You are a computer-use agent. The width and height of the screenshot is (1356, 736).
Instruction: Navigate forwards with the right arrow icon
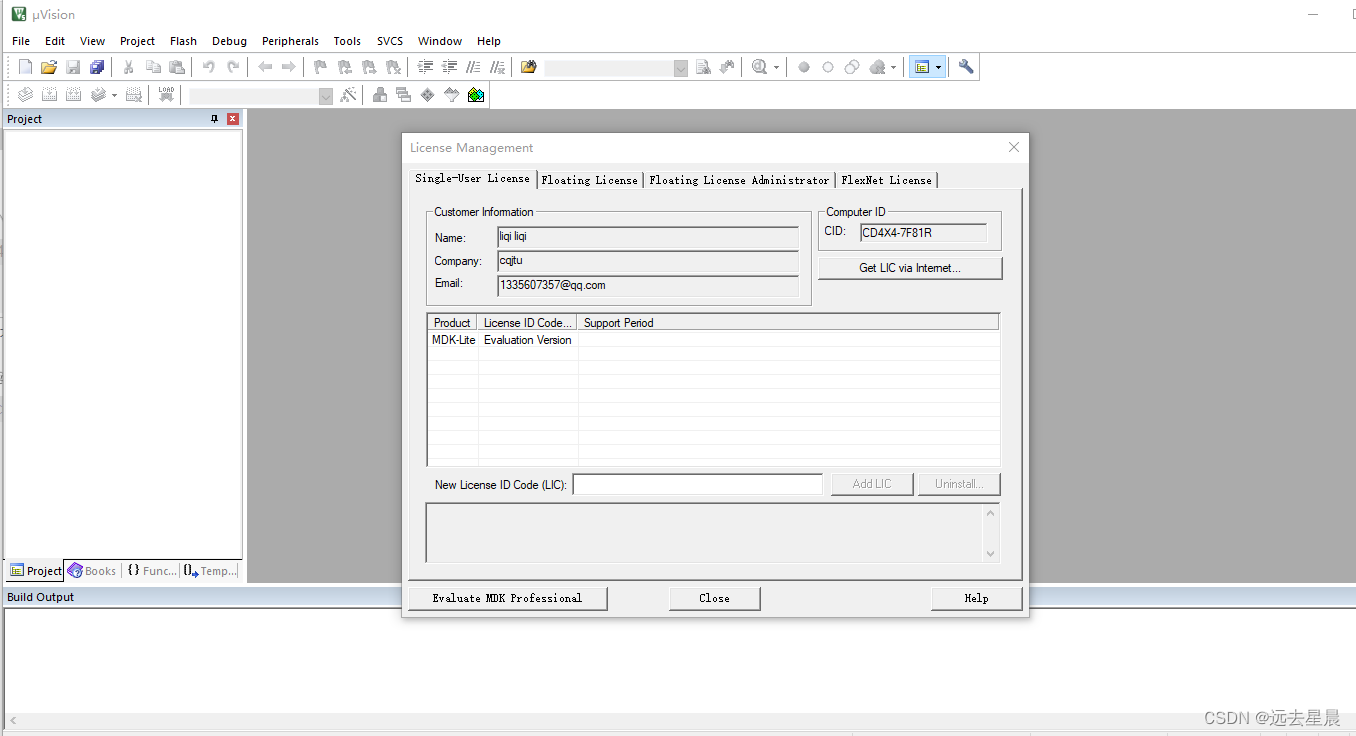[x=289, y=67]
